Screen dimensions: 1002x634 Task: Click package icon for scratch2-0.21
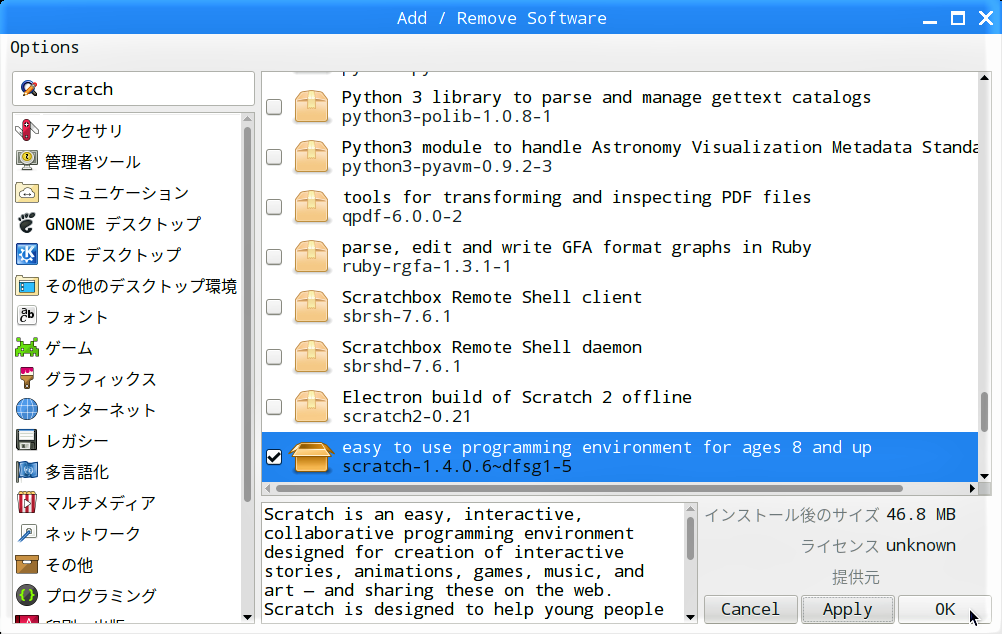point(311,406)
